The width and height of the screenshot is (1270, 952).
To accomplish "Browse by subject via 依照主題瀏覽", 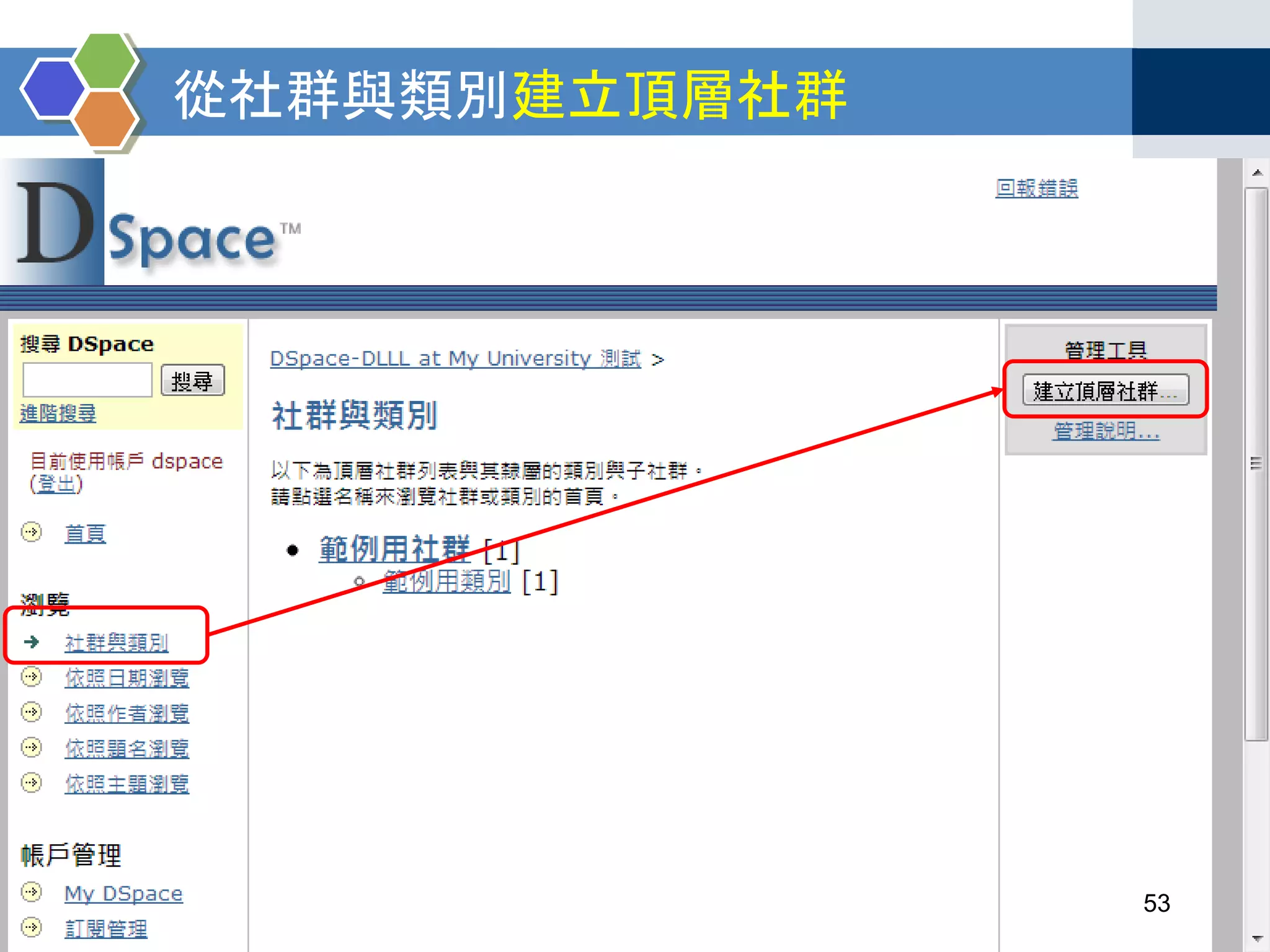I will tap(127, 784).
